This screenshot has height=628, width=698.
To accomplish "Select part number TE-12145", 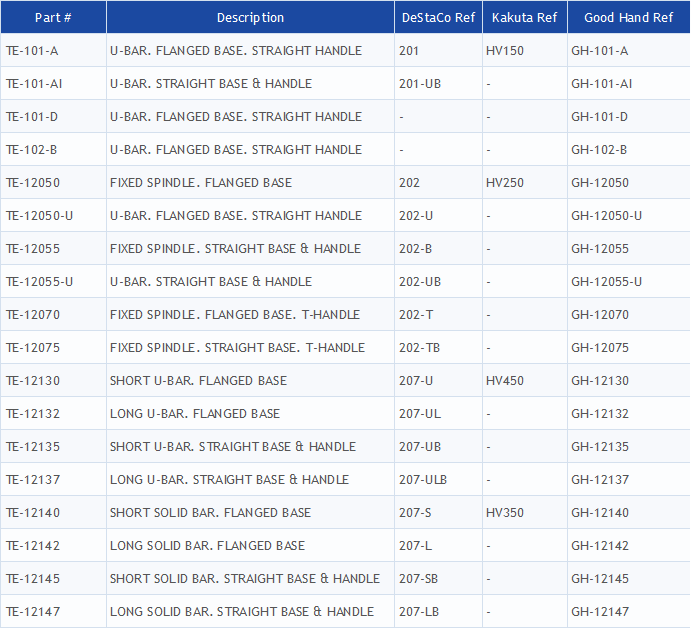I will [33, 578].
